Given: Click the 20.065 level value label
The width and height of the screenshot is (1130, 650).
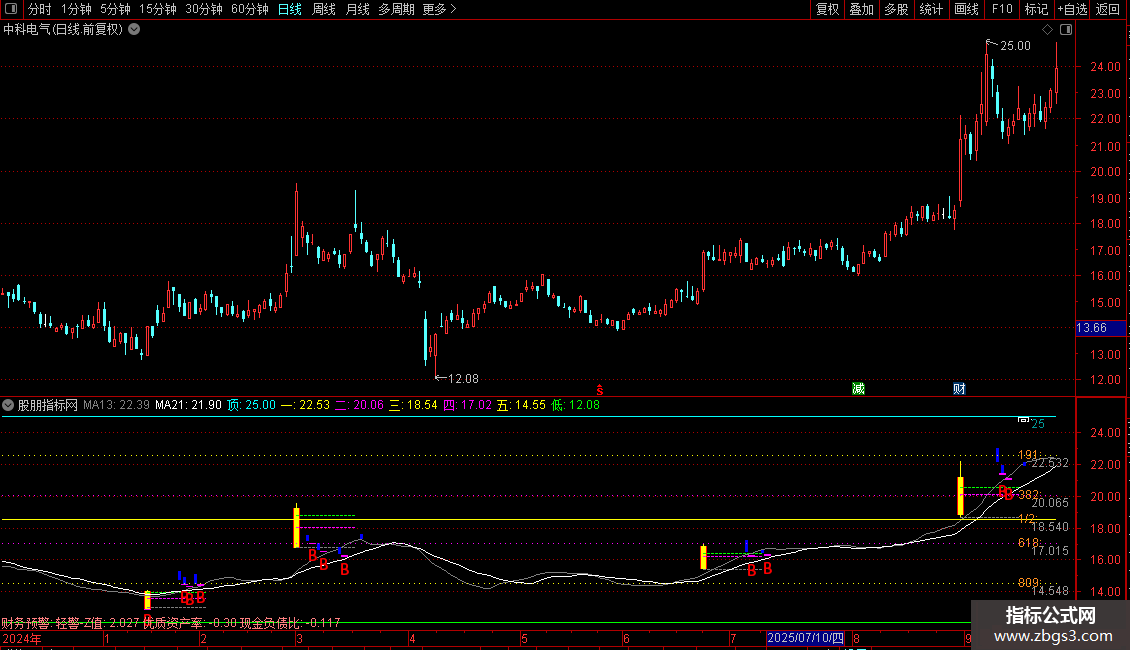Looking at the screenshot, I should coord(1050,502).
